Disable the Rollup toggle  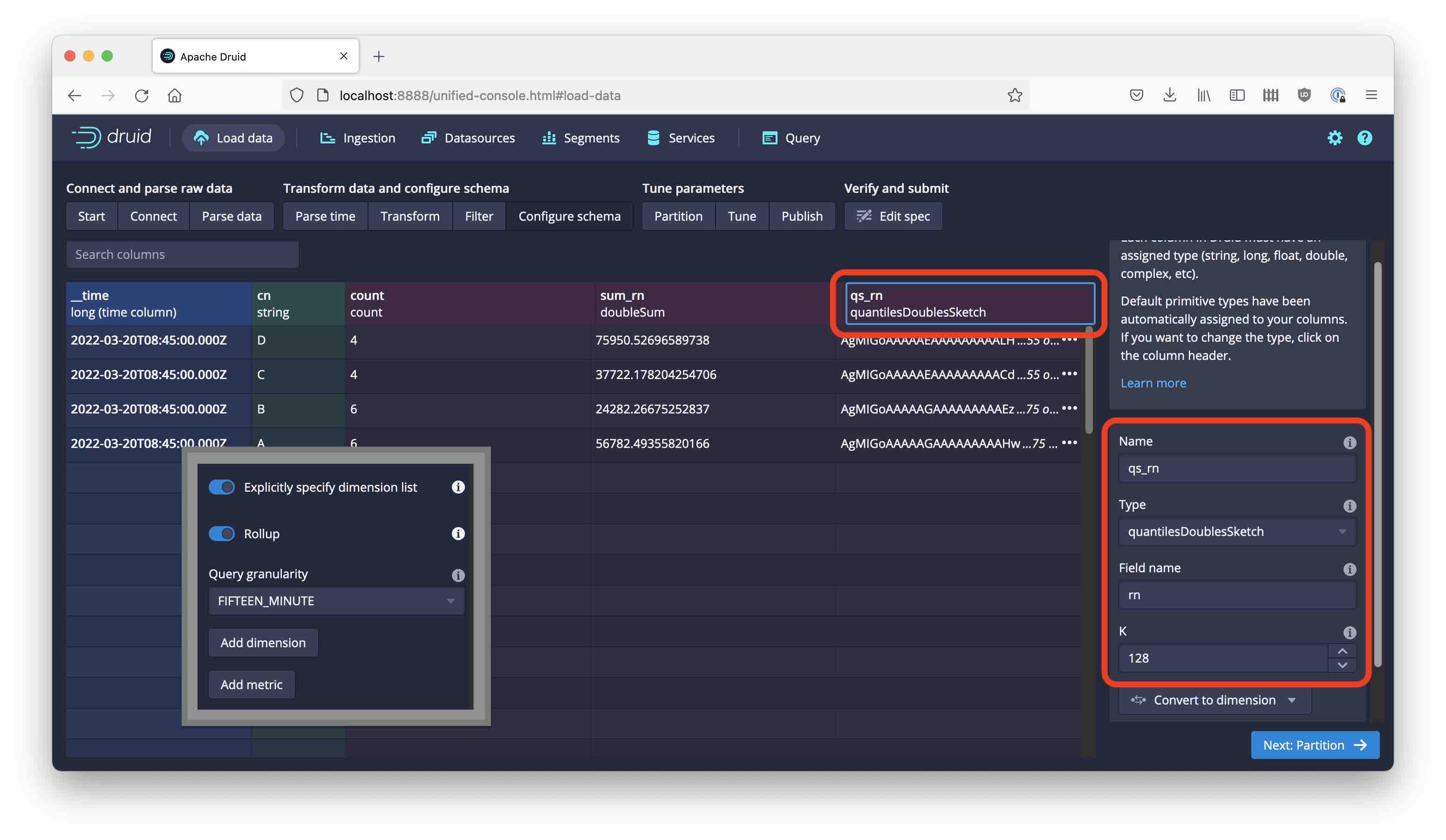221,534
